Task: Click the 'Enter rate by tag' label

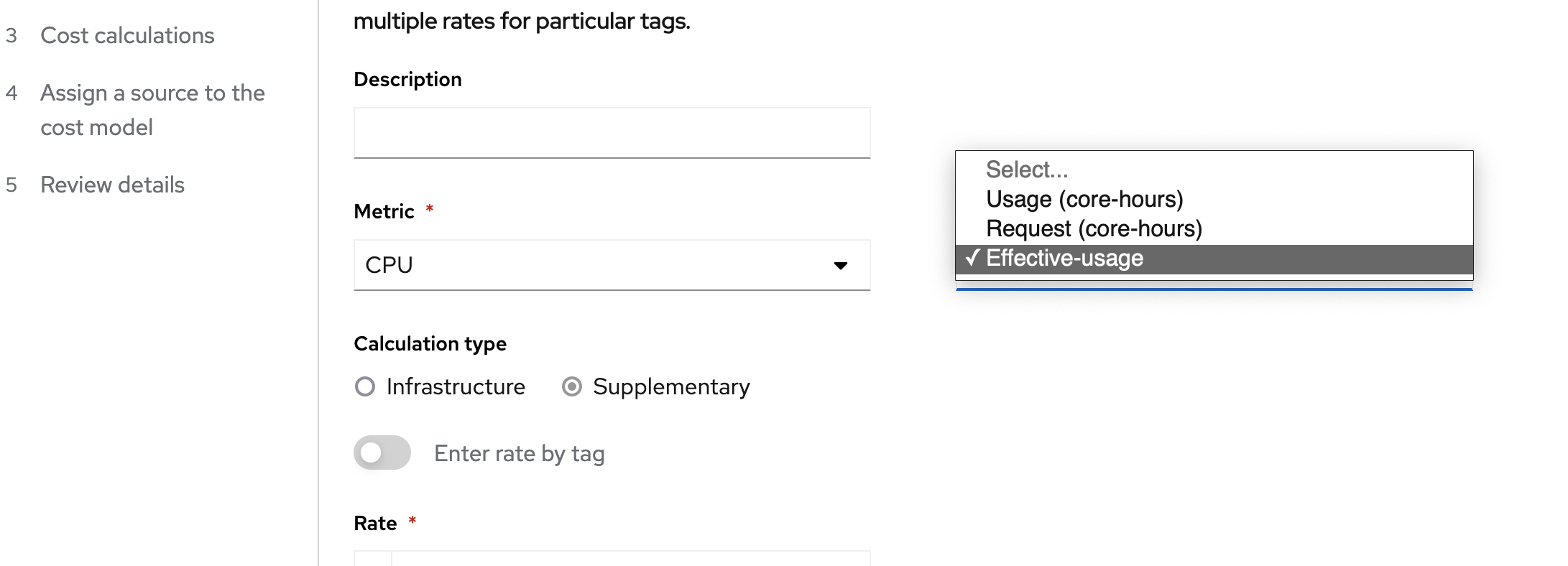Action: [519, 453]
